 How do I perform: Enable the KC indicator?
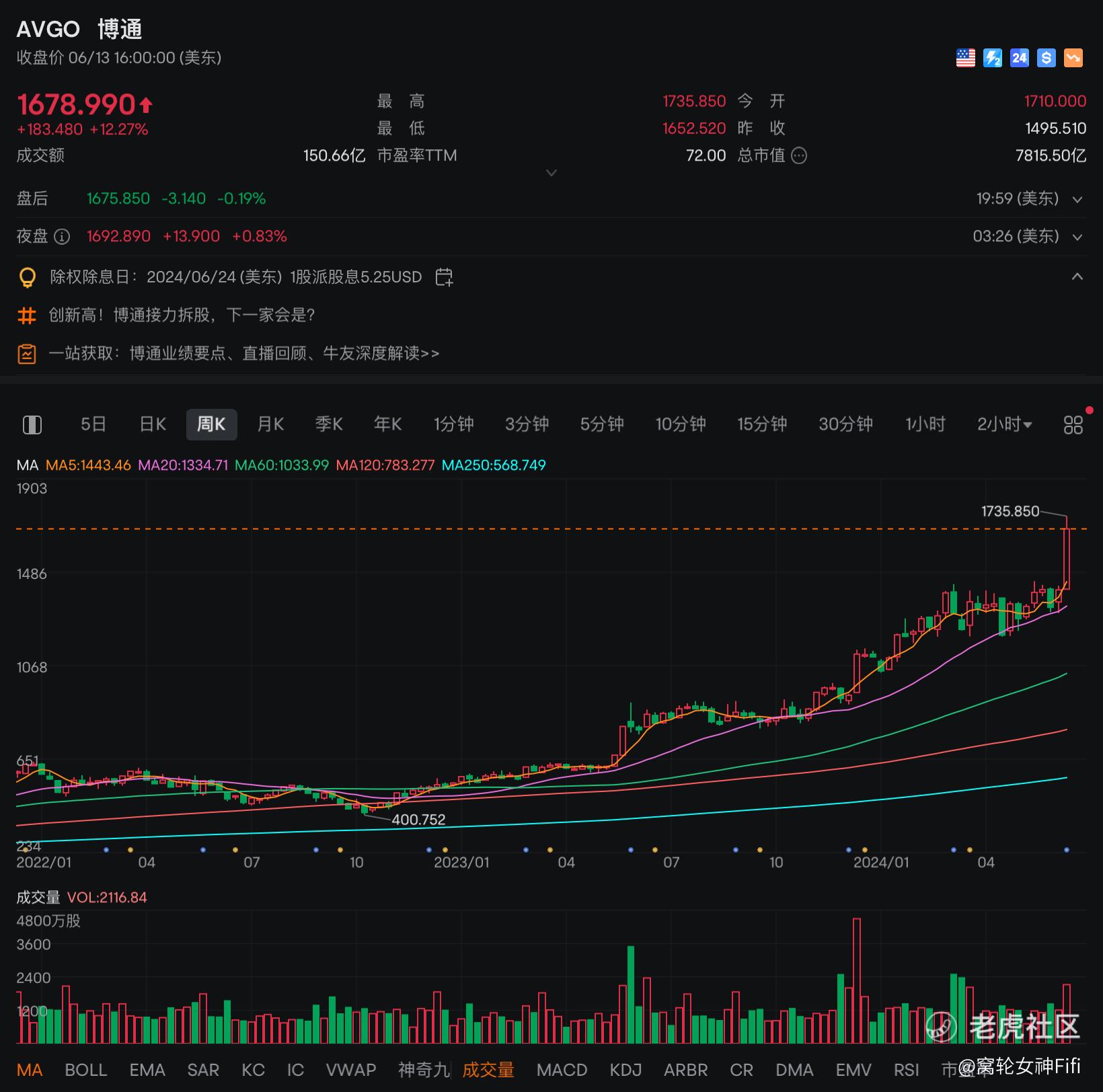pos(253,1070)
